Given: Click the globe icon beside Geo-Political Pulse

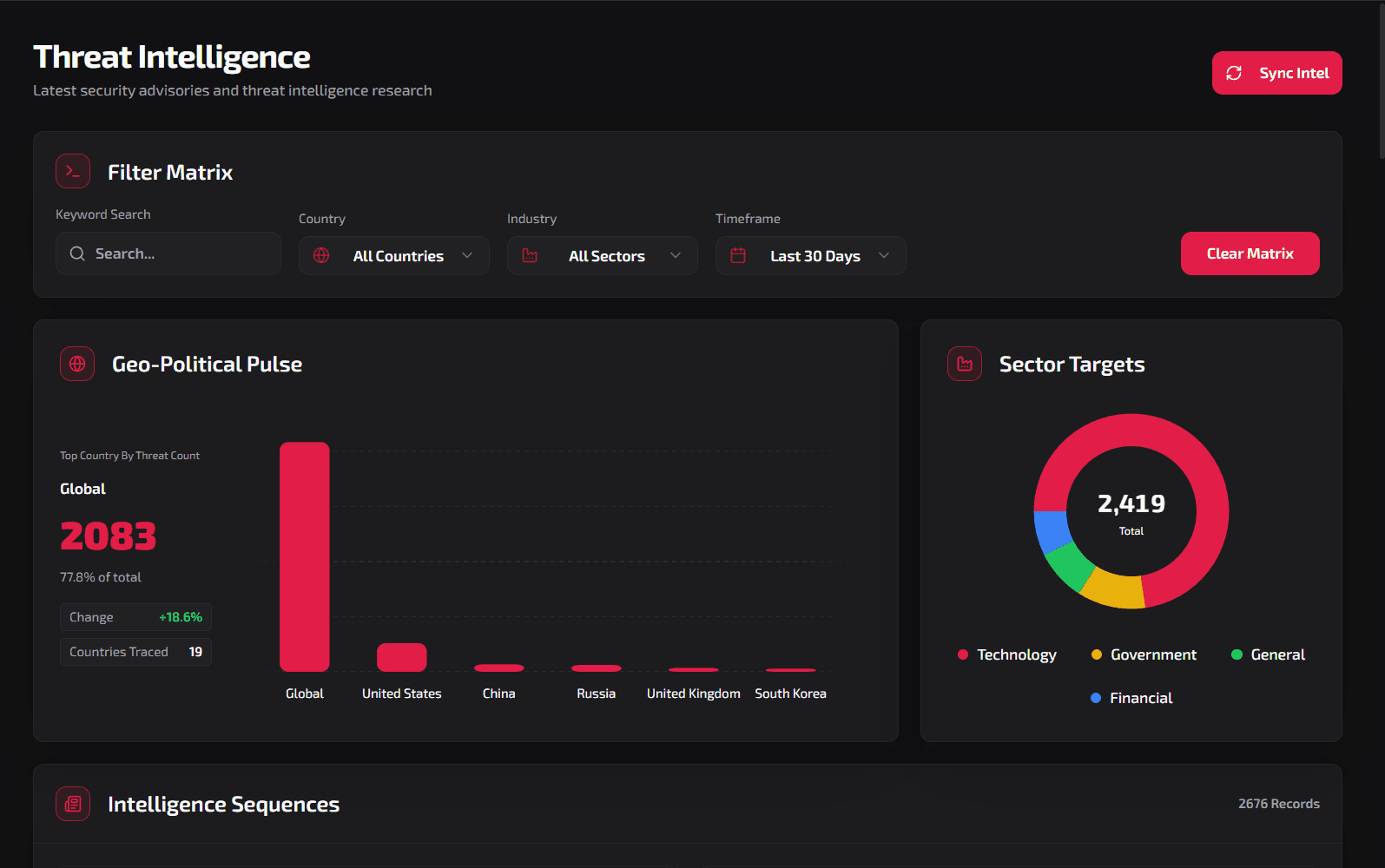Looking at the screenshot, I should click(x=77, y=364).
